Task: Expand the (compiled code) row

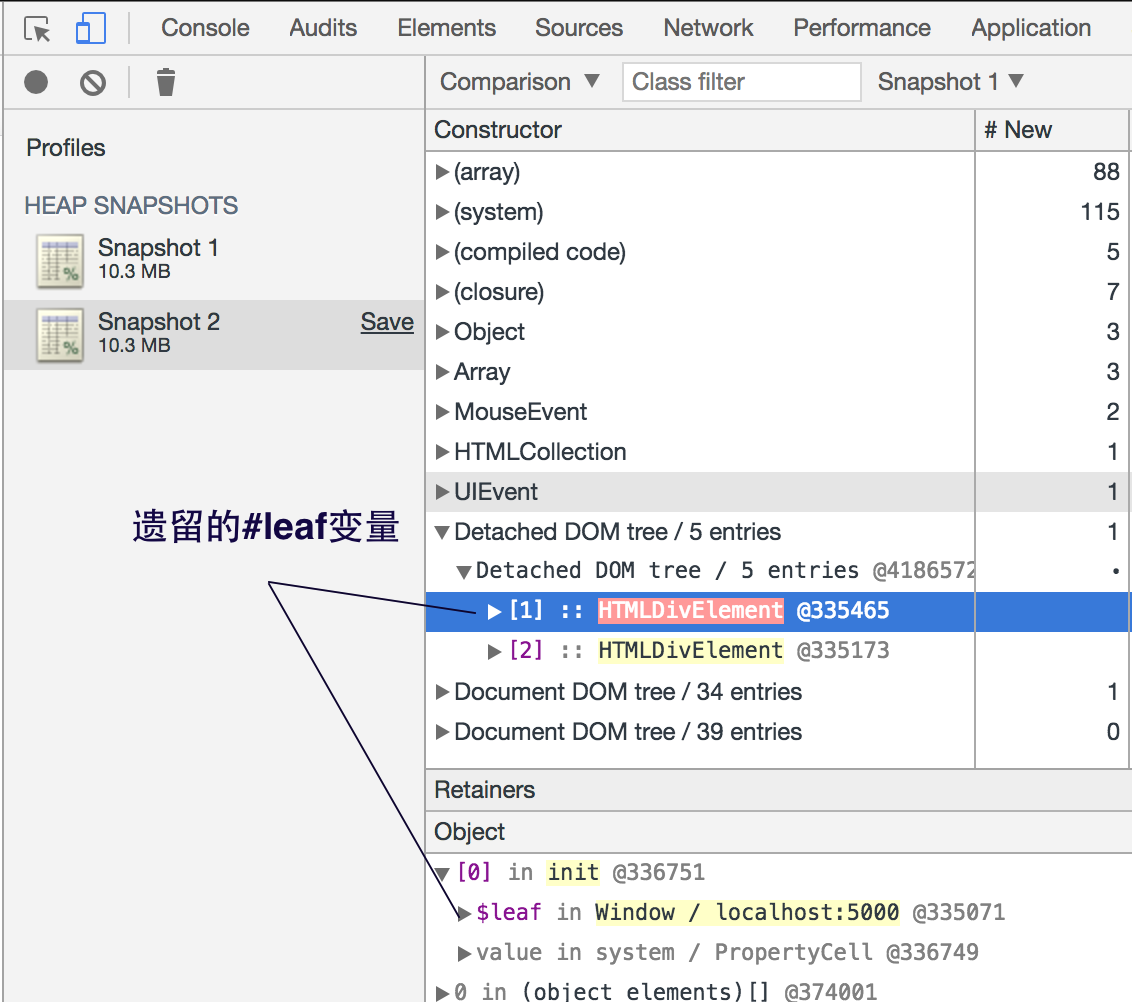Action: point(442,252)
